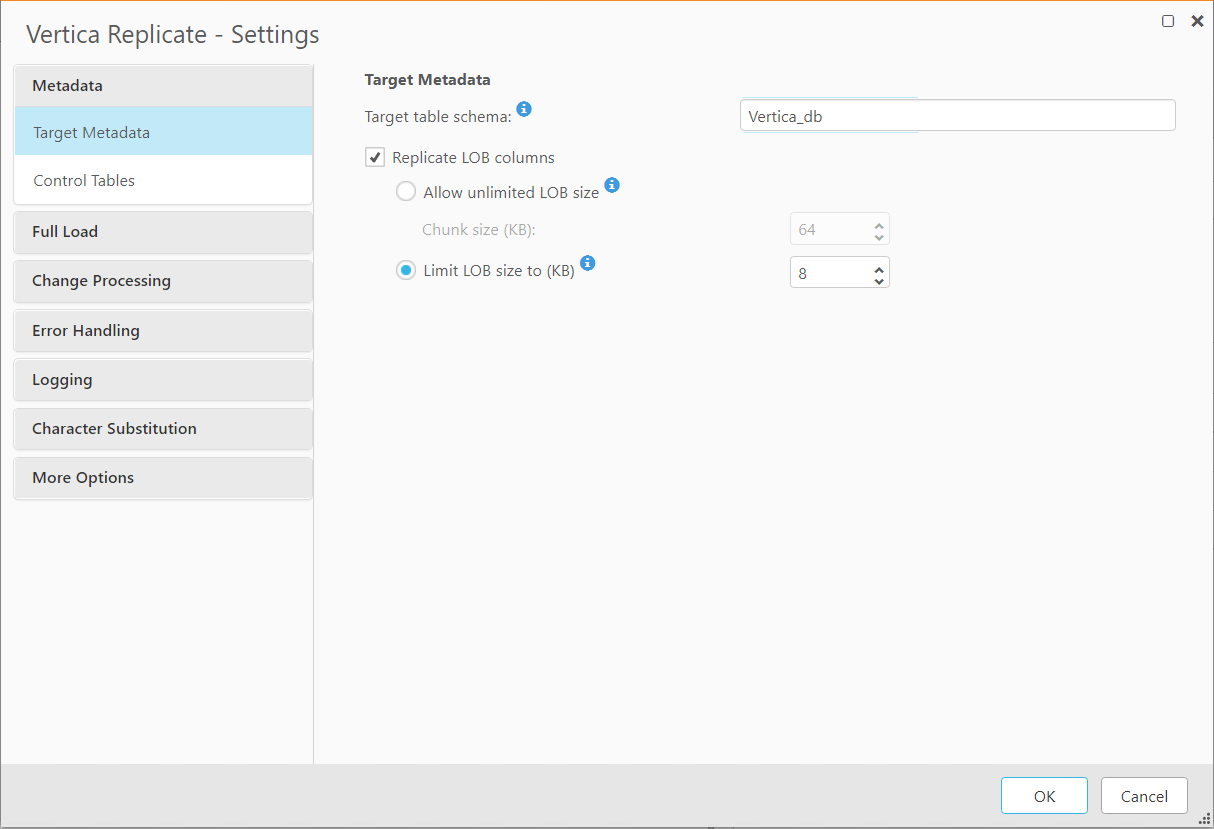Image resolution: width=1214 pixels, height=829 pixels.
Task: Select the Allow unlimited LOB size option
Action: point(406,191)
